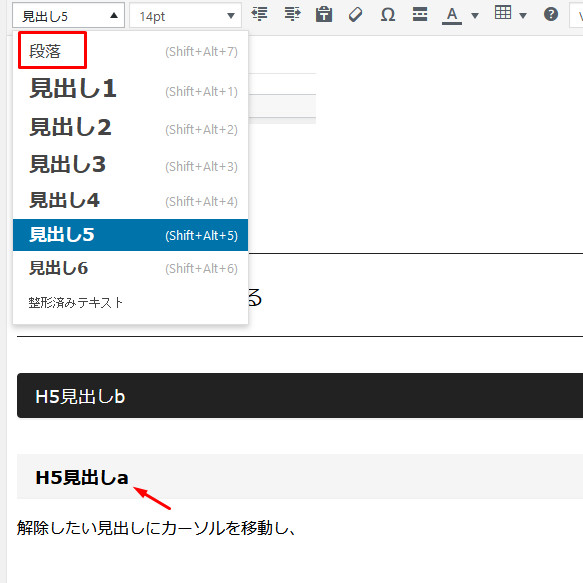
Task: Open the table insert icon
Action: point(503,13)
